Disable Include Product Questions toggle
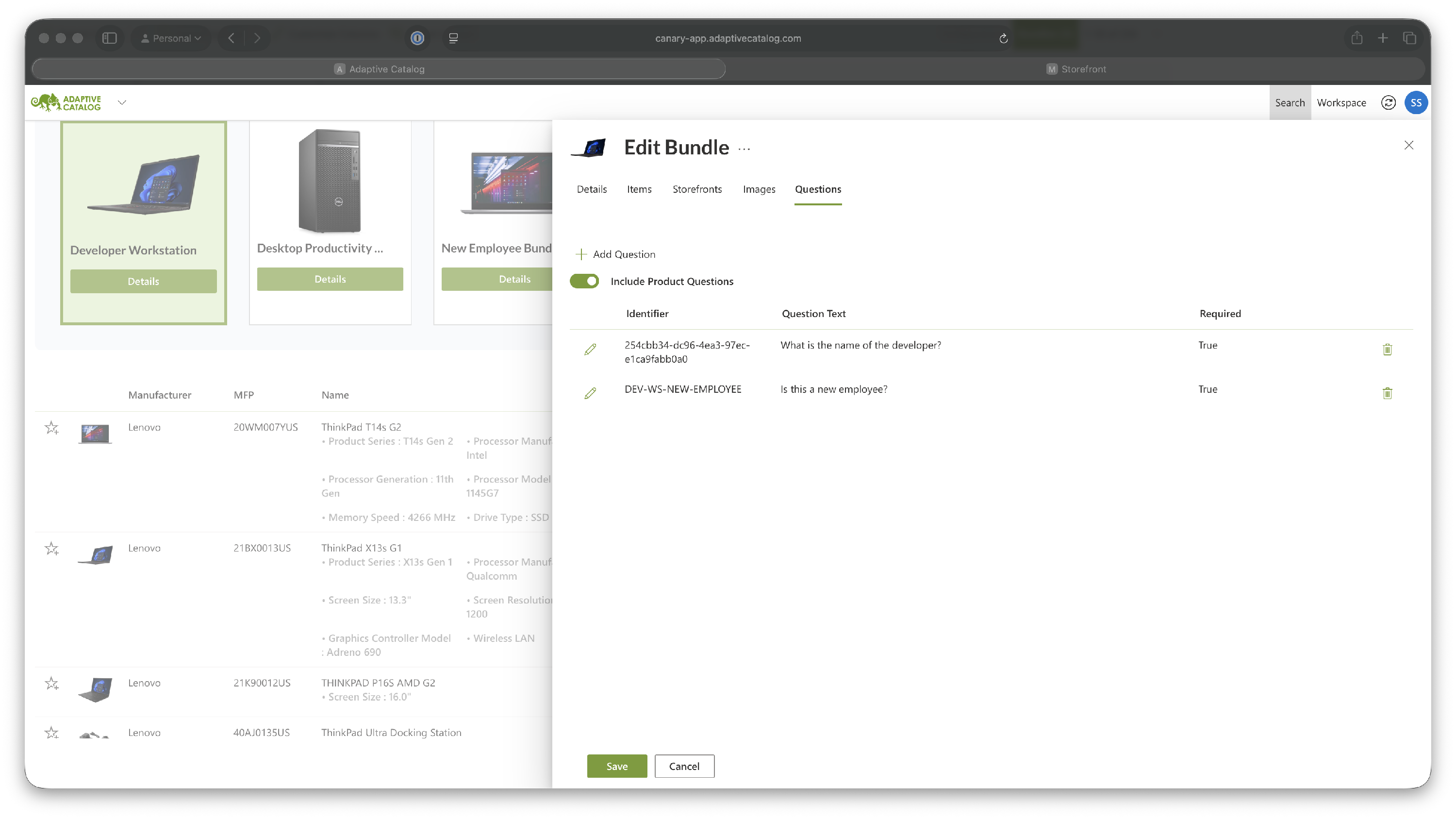 [x=584, y=281]
